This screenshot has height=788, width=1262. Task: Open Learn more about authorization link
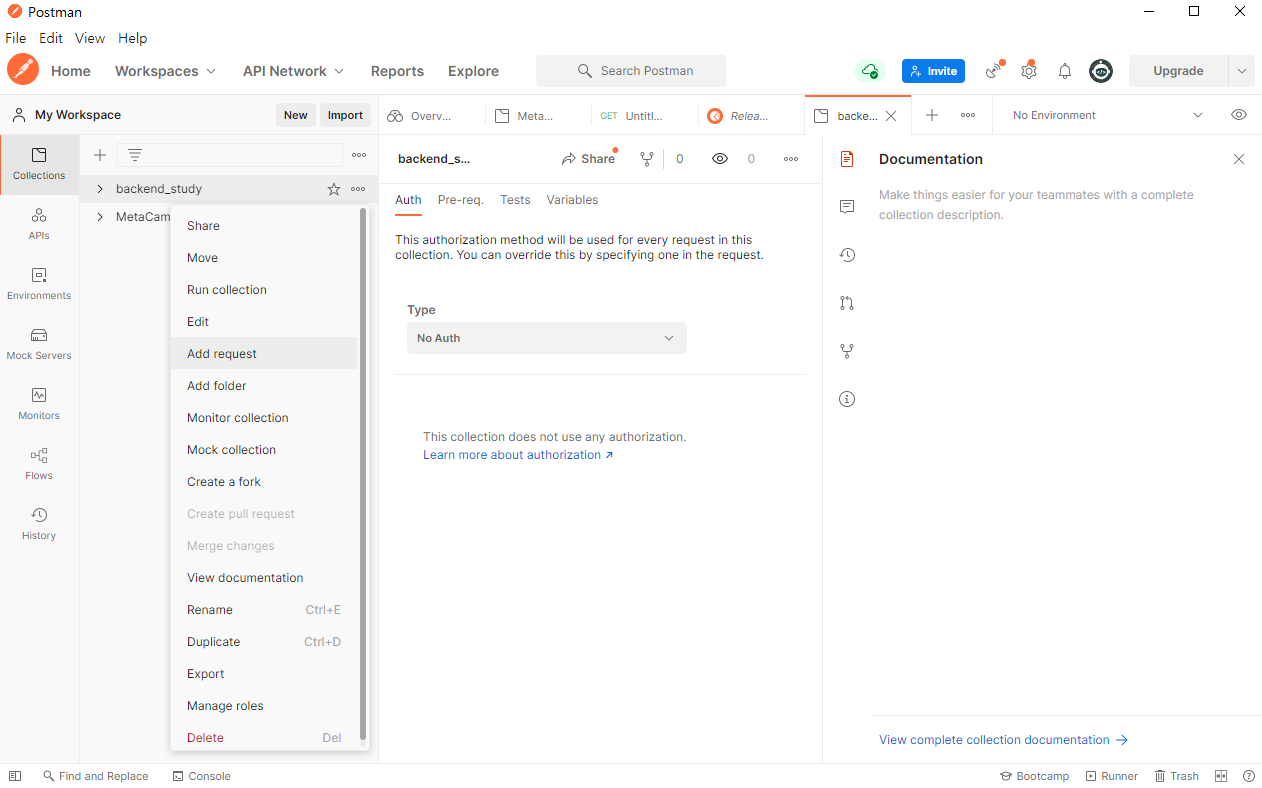(x=518, y=455)
